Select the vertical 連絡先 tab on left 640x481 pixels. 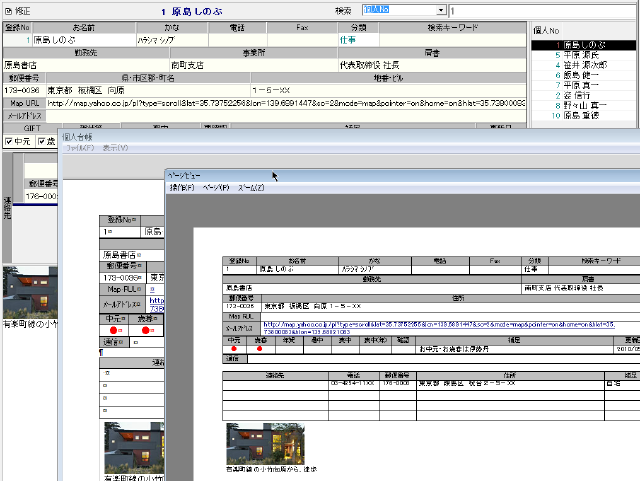pyautogui.click(x=7, y=208)
